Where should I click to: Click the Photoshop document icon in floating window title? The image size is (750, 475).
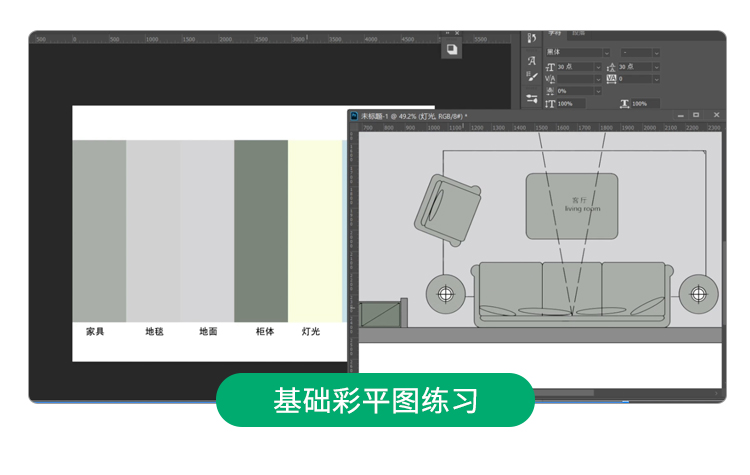click(354, 116)
